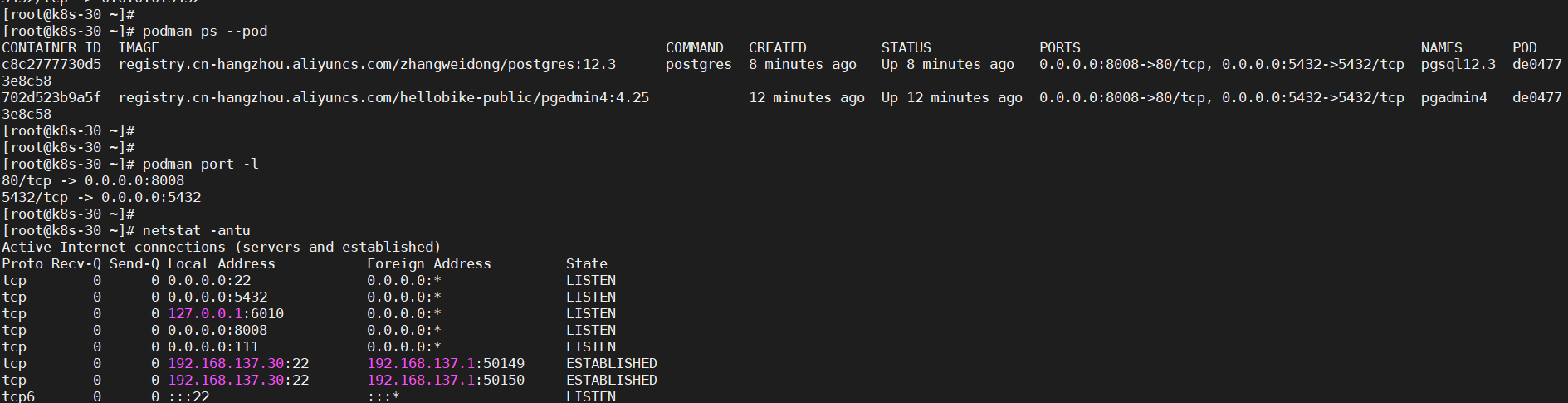Click the container ID c8c2777730d5
The image size is (1568, 403).
(x=51, y=64)
